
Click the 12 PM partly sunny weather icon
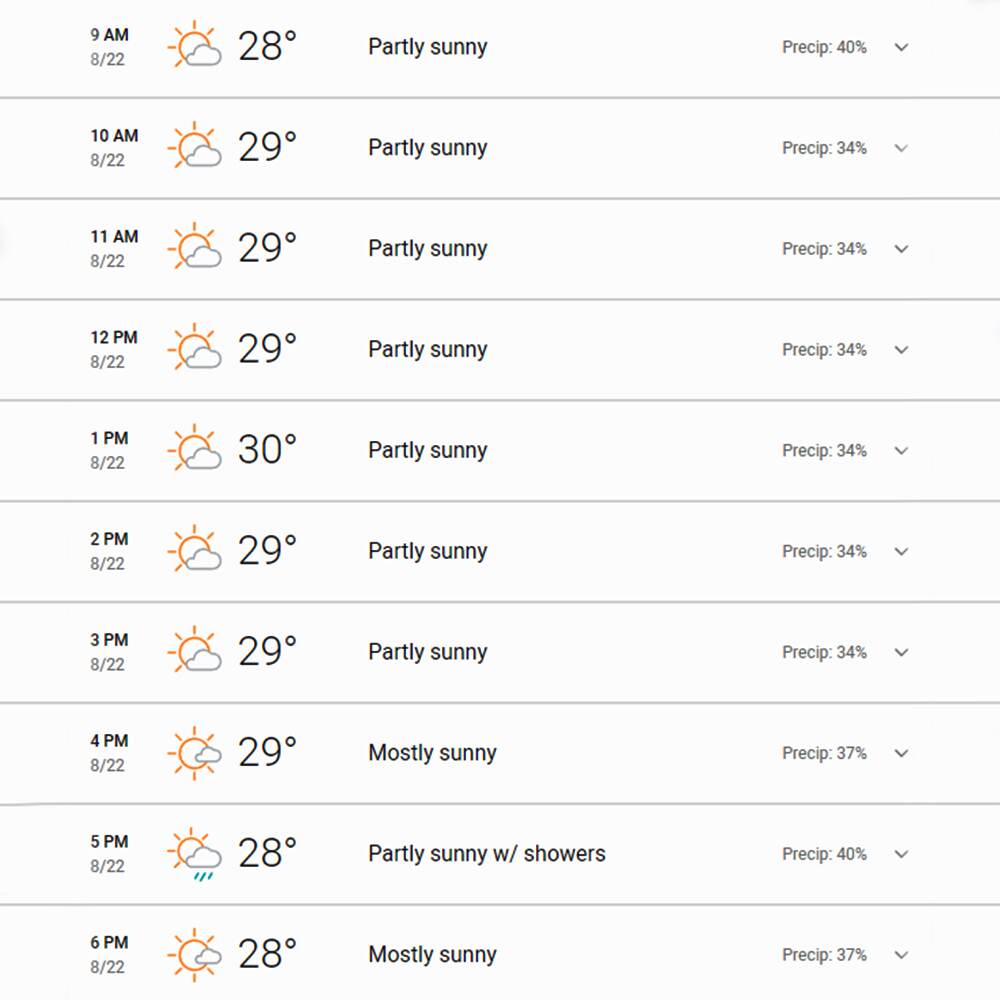tap(195, 347)
